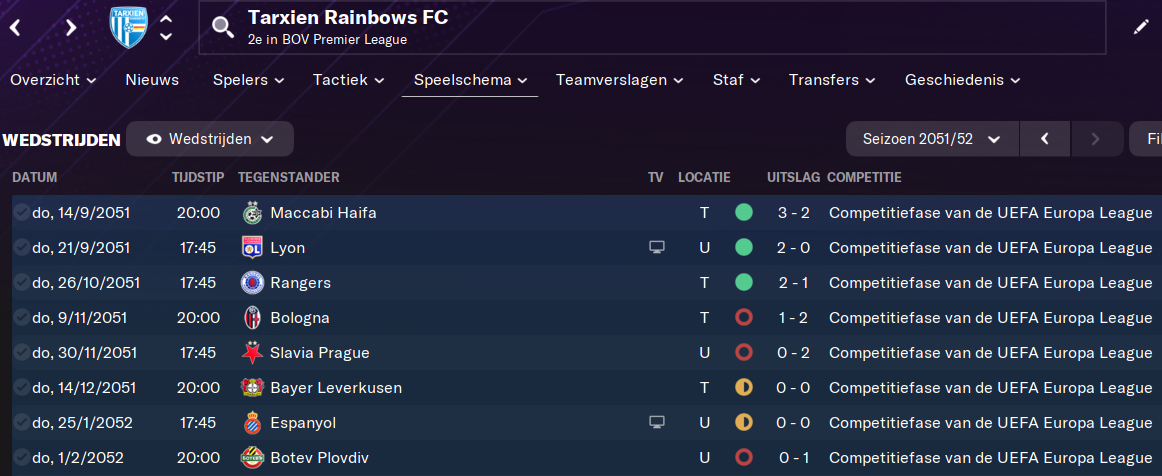Click the Slavia Prague star badge
Screen dimensions: 1162x476
[252, 353]
